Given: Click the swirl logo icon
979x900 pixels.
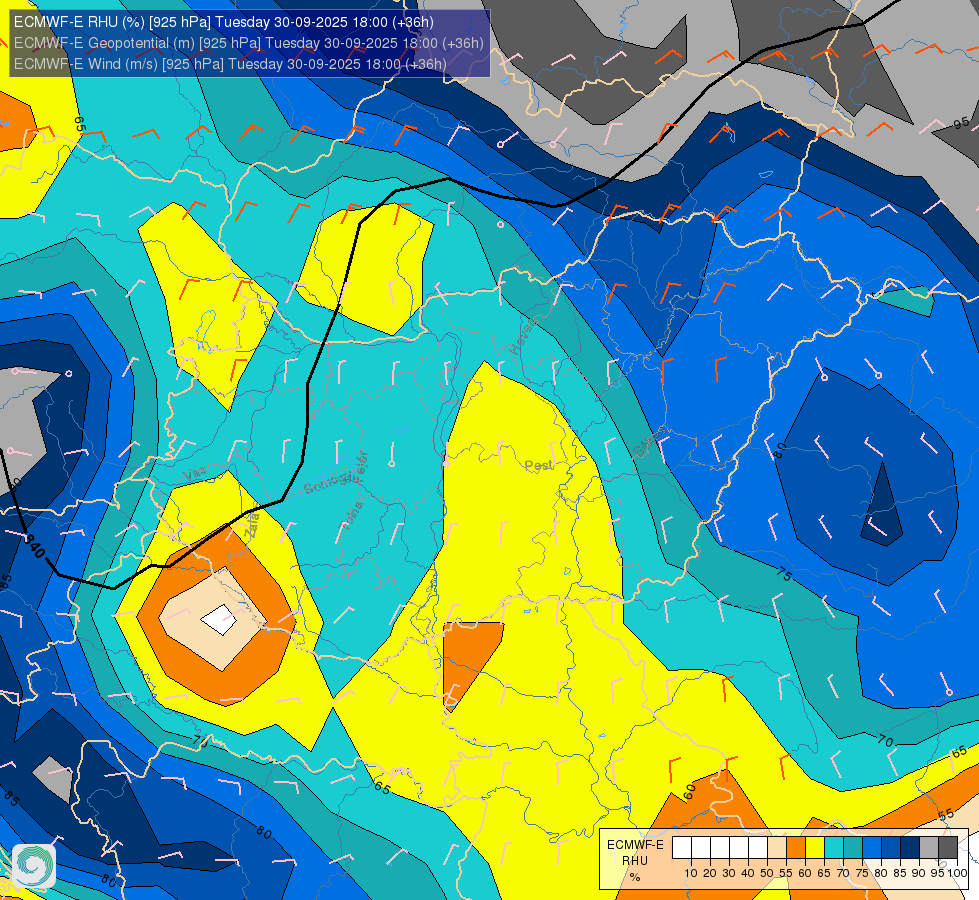Looking at the screenshot, I should pos(34,866).
